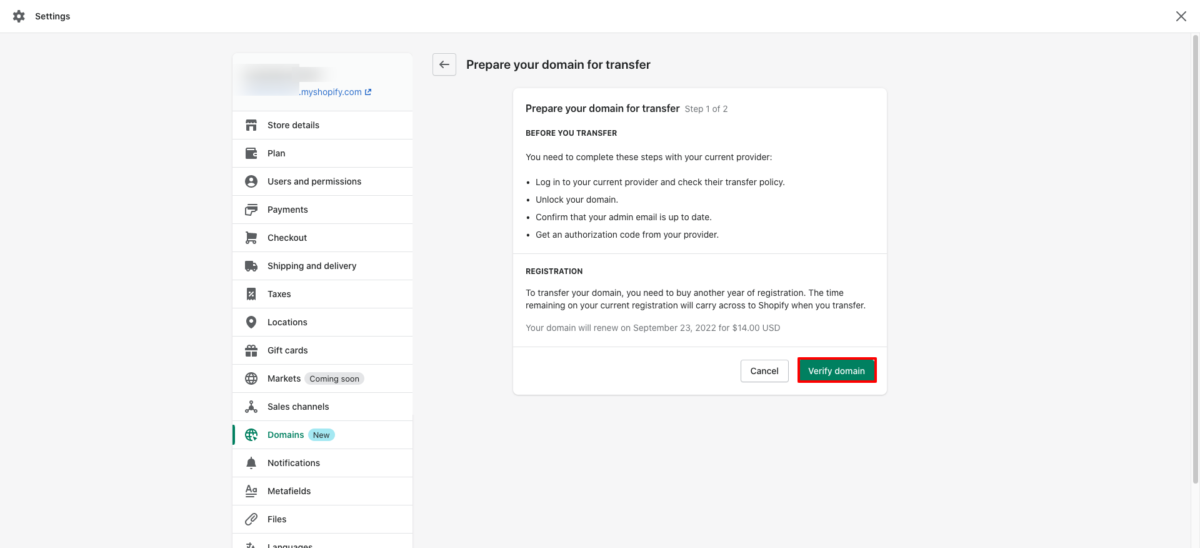Open the myshopify.com store link
Image resolution: width=1200 pixels, height=548 pixels.
[x=336, y=92]
